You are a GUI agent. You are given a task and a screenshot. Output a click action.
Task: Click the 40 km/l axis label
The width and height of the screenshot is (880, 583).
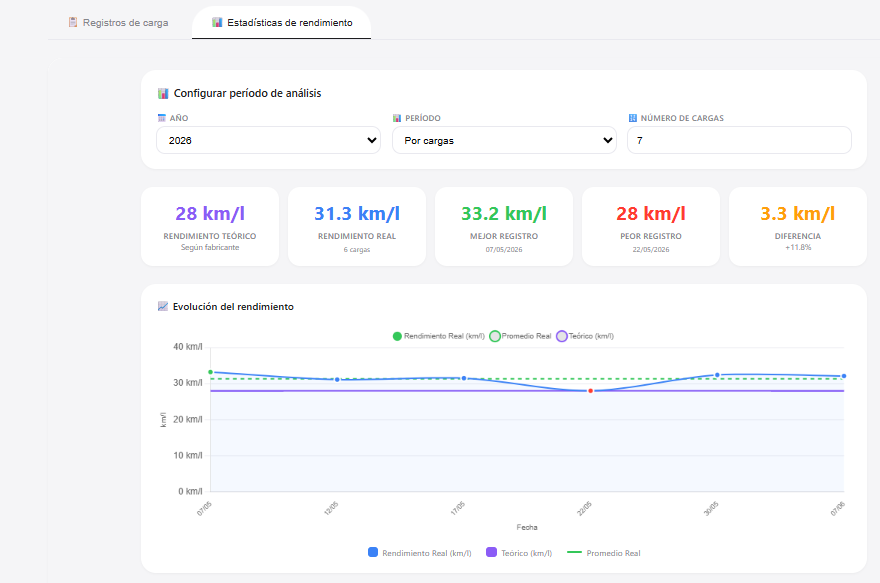[x=187, y=347]
